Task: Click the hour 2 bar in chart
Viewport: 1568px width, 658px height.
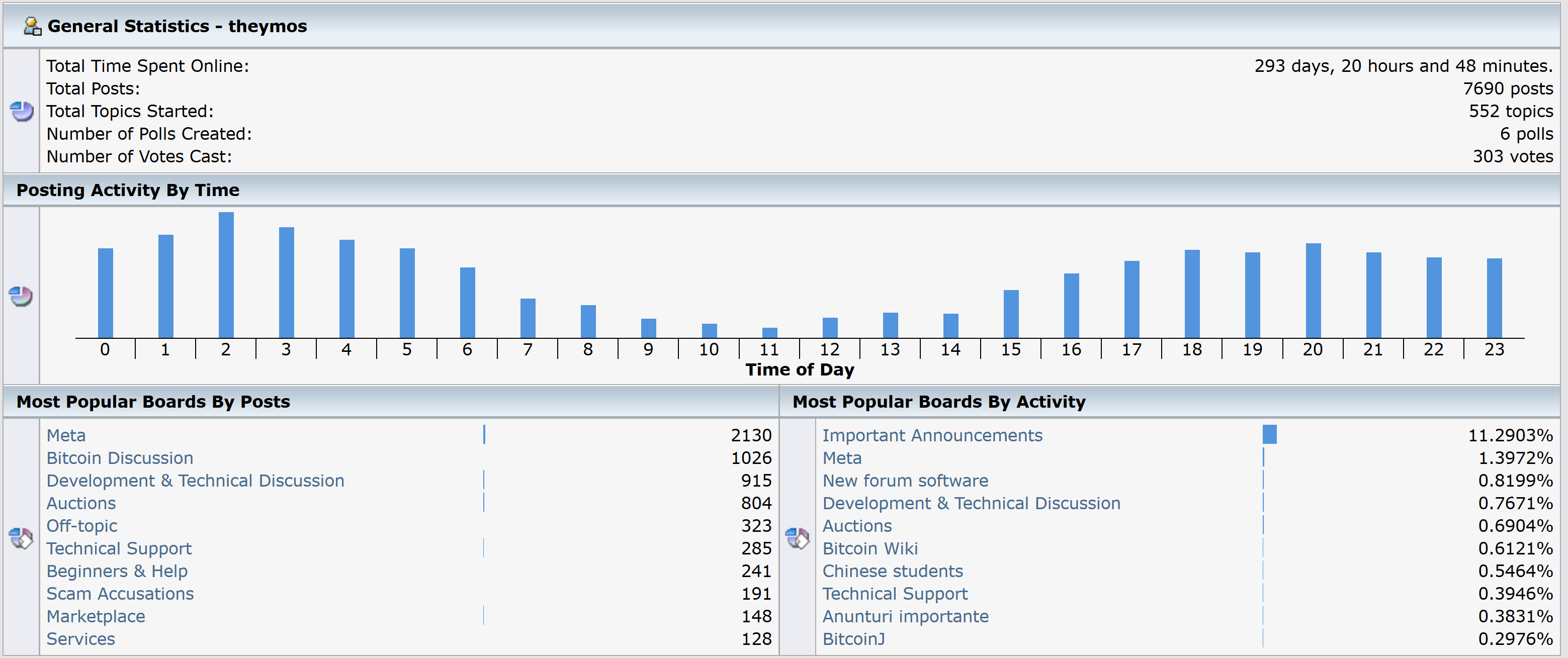Action: 226,275
